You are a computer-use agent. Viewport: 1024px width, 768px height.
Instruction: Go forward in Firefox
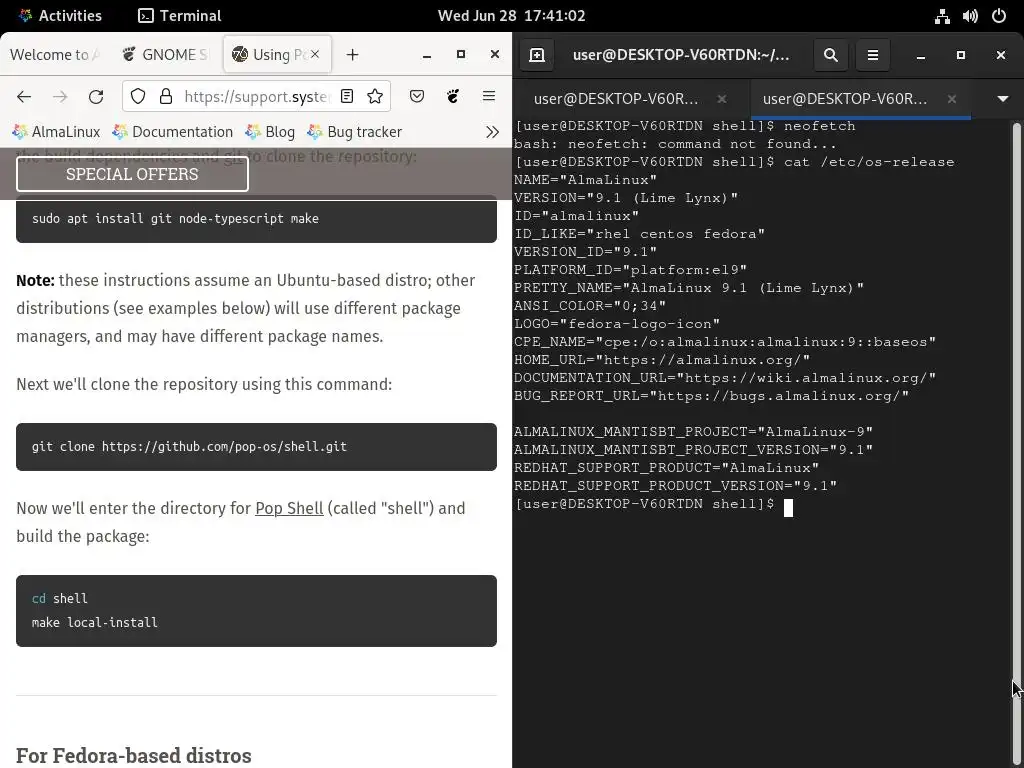[60, 97]
